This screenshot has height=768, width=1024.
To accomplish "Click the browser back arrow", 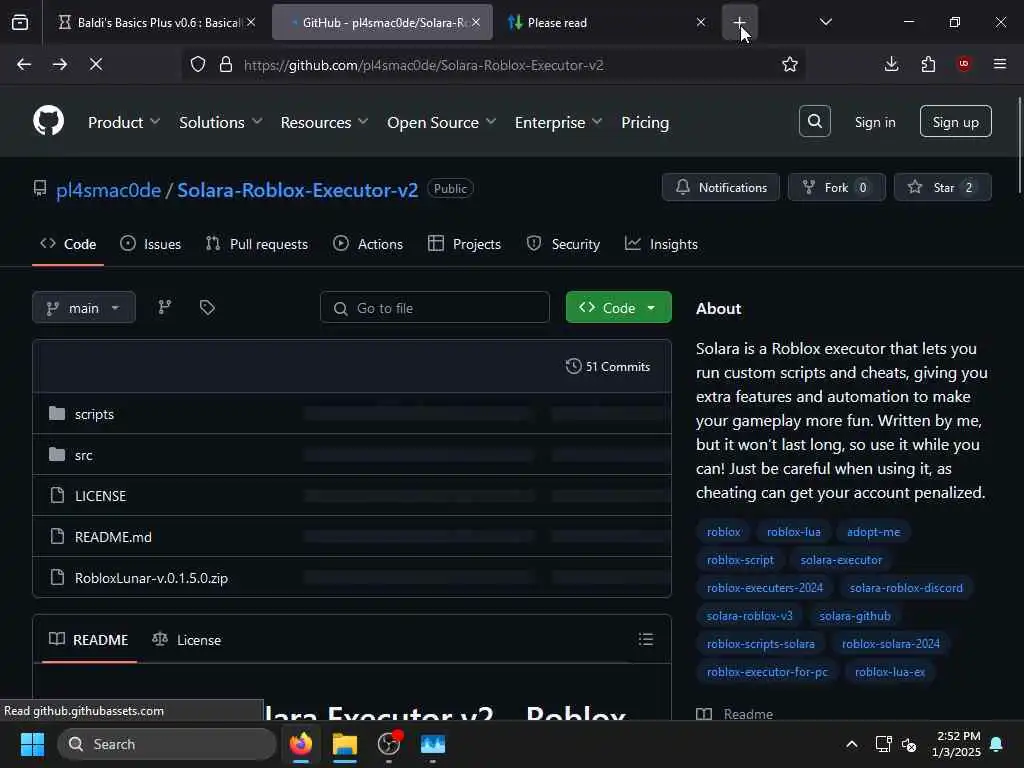I will [x=24, y=64].
